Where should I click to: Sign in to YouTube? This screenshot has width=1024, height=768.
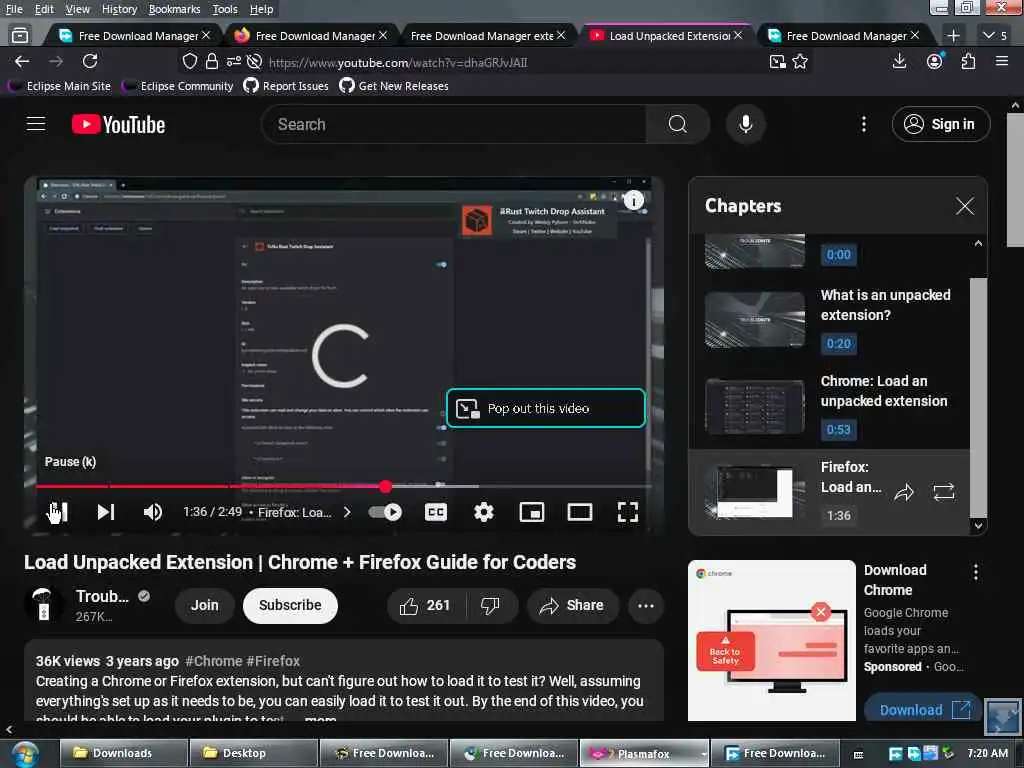pos(941,124)
